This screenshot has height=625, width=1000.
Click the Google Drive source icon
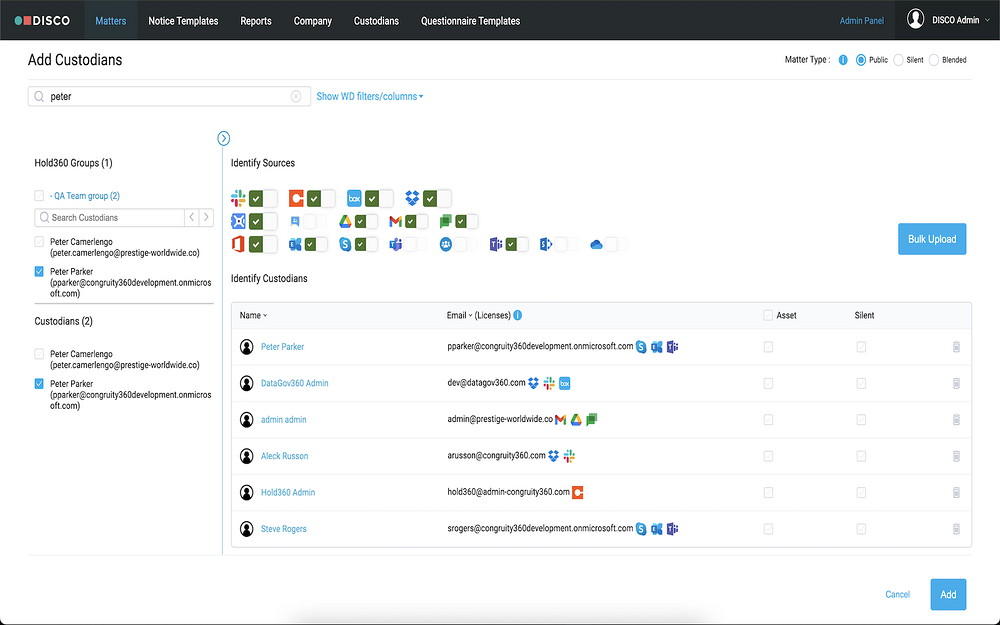(x=345, y=221)
